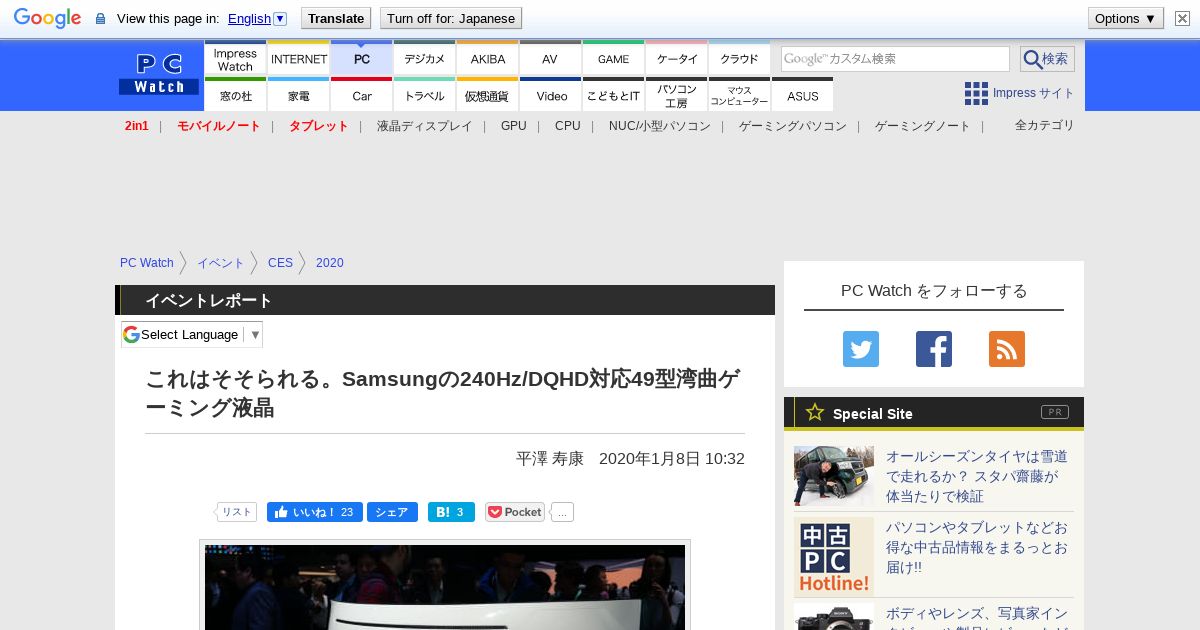Select the Video tab
The height and width of the screenshot is (630, 1200).
point(550,95)
